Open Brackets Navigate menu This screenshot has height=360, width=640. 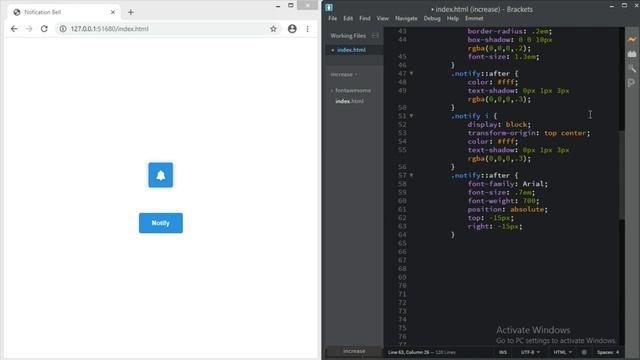coord(406,18)
